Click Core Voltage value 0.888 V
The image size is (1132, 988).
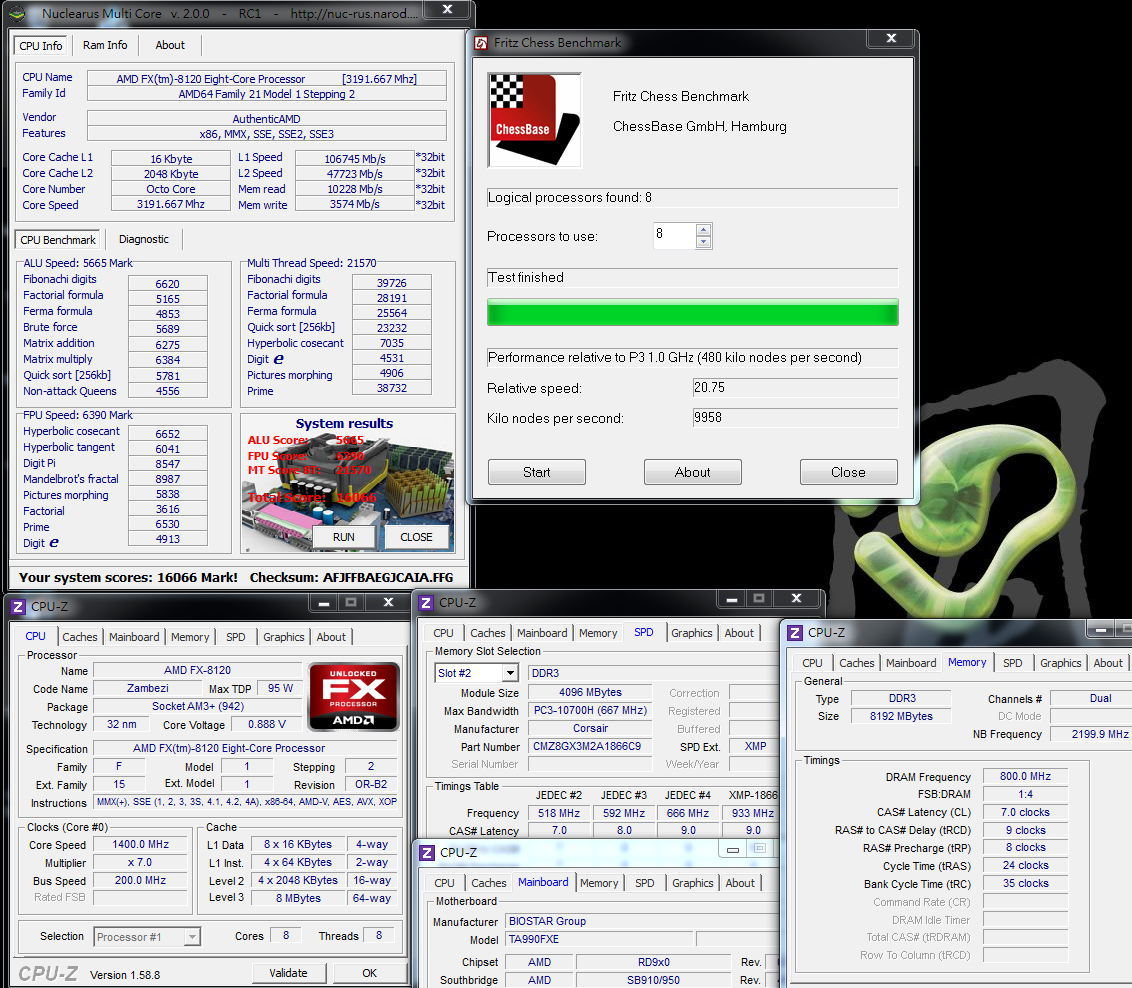pos(266,724)
